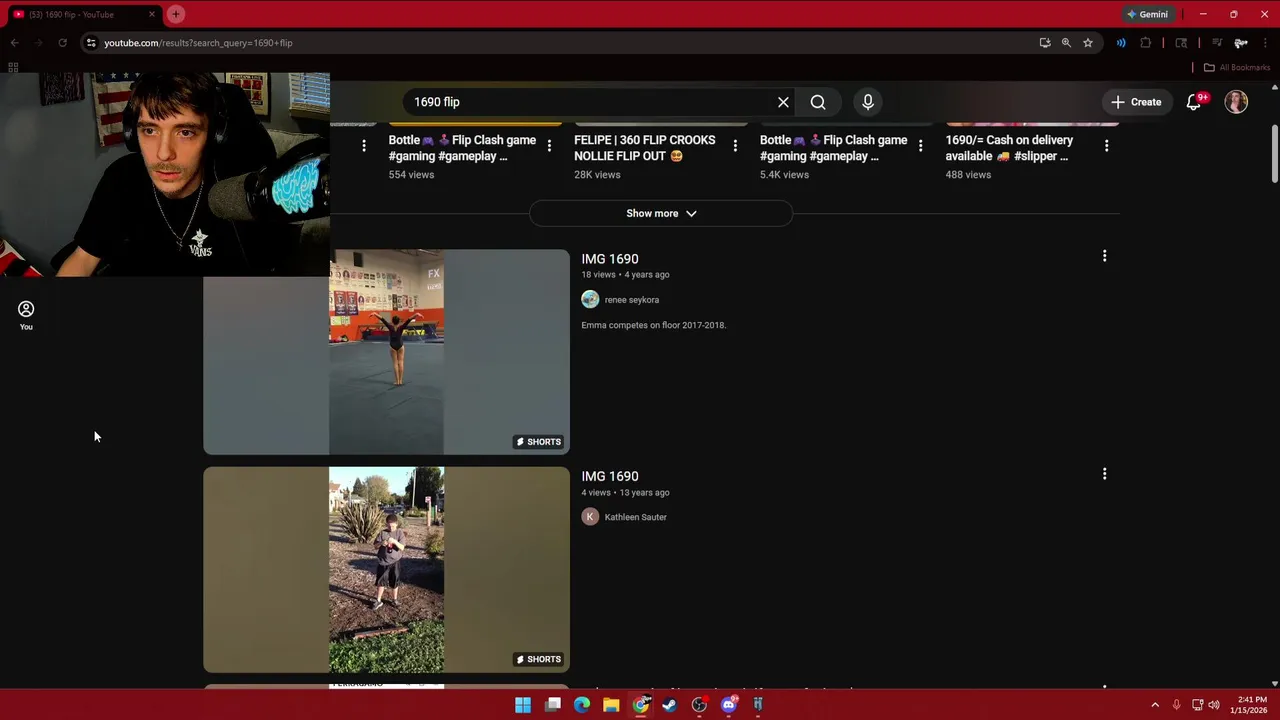Viewport: 1280px width, 720px height.
Task: Go back in browser history
Action: click(x=14, y=43)
